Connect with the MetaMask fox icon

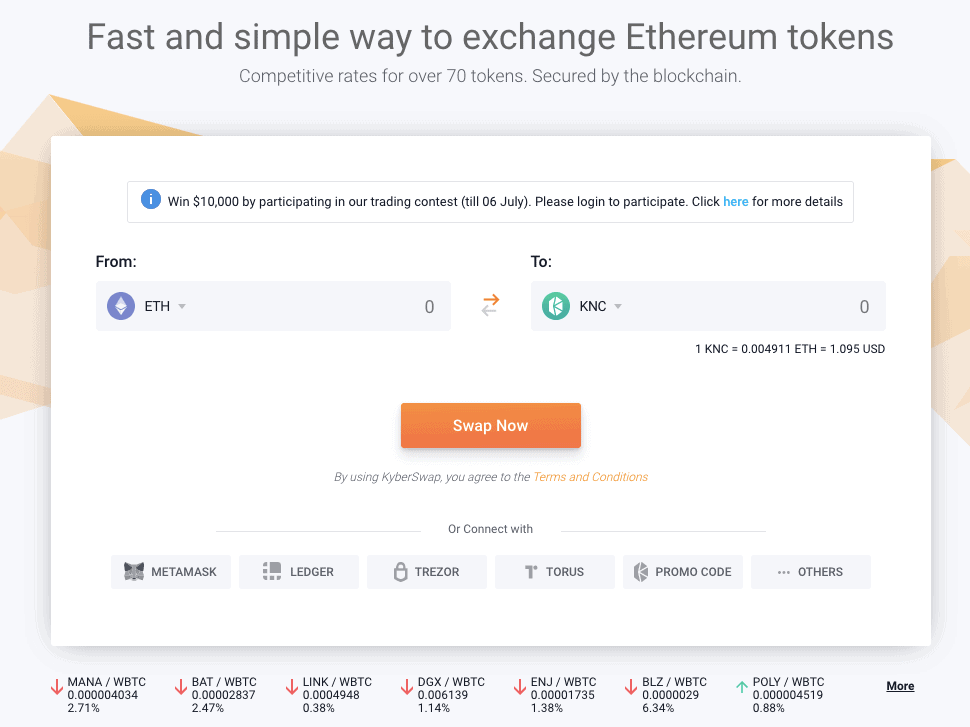[x=134, y=572]
